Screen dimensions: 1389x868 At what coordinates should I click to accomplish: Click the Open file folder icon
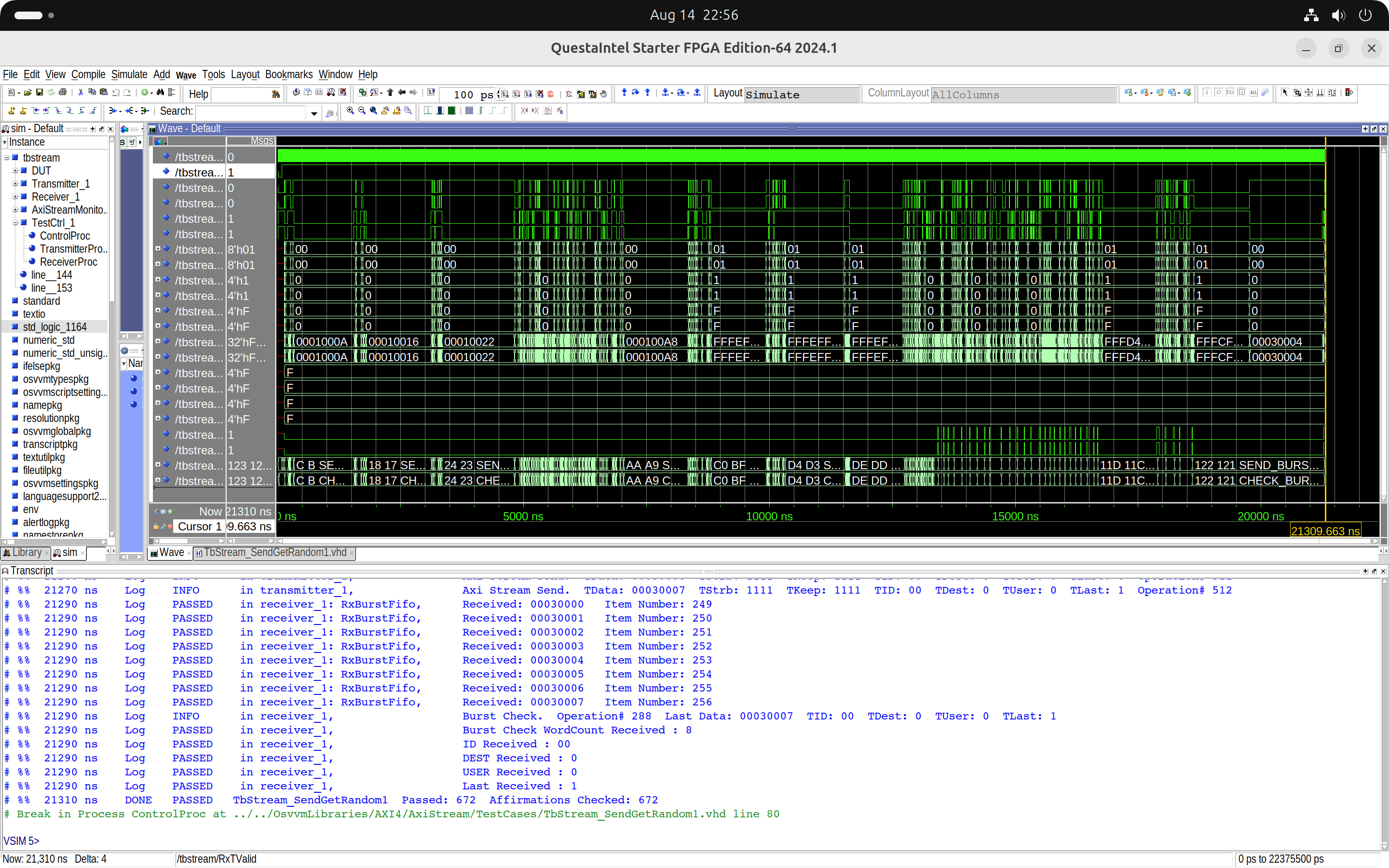(27, 93)
